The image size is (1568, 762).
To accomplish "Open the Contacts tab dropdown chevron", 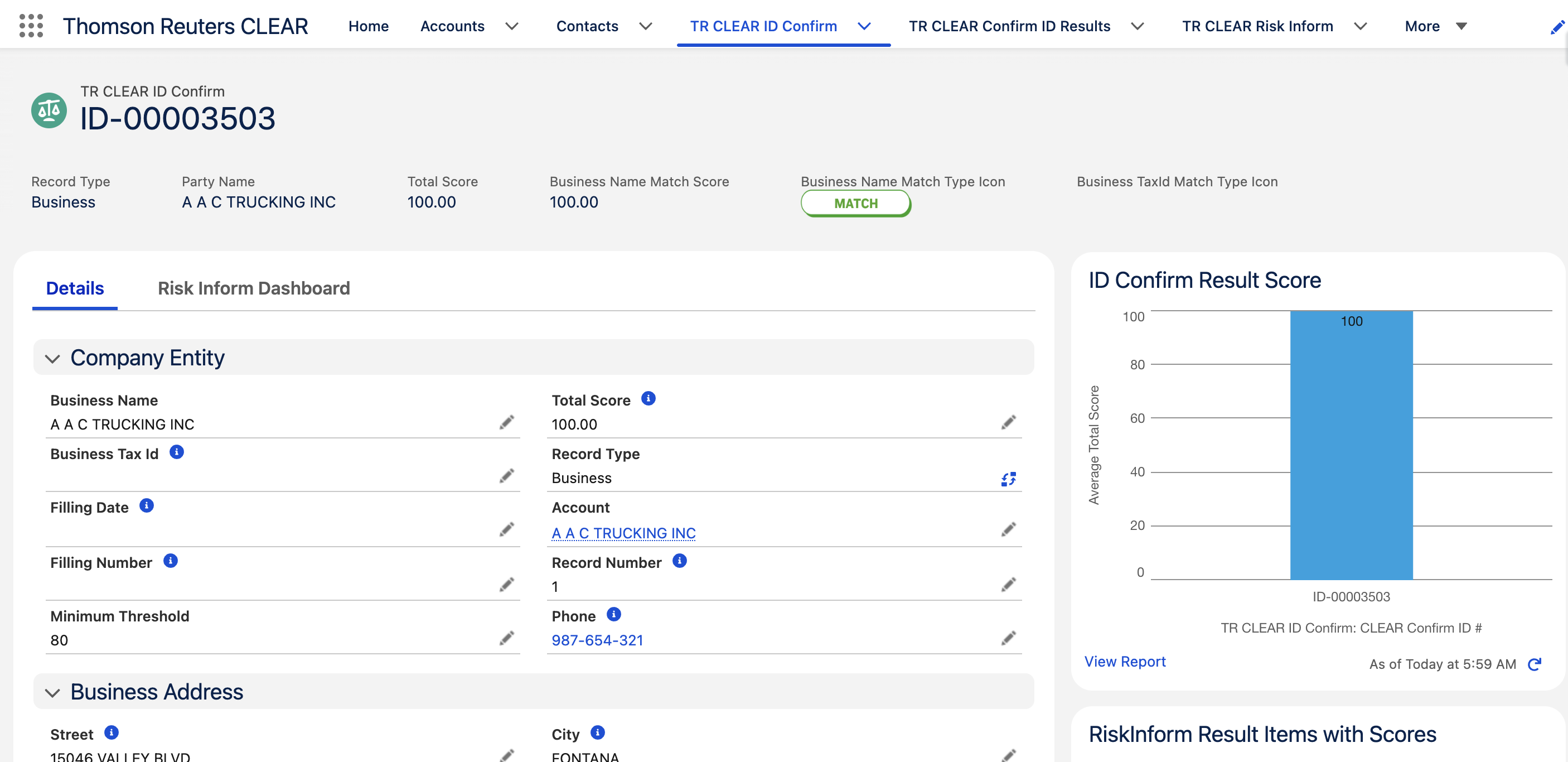I will [645, 26].
